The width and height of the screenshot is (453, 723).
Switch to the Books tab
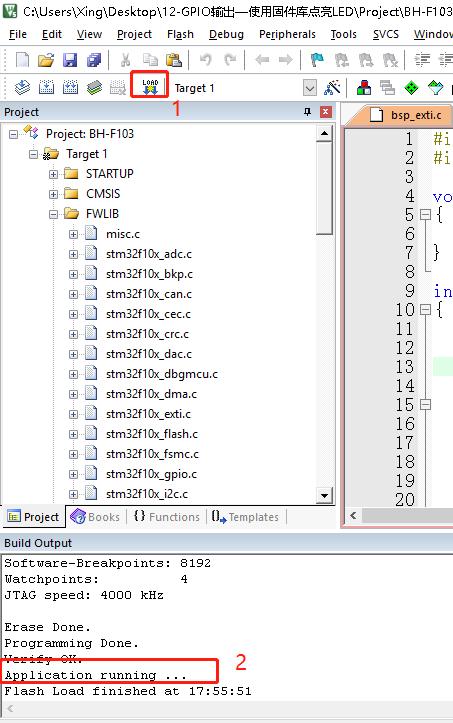click(95, 517)
